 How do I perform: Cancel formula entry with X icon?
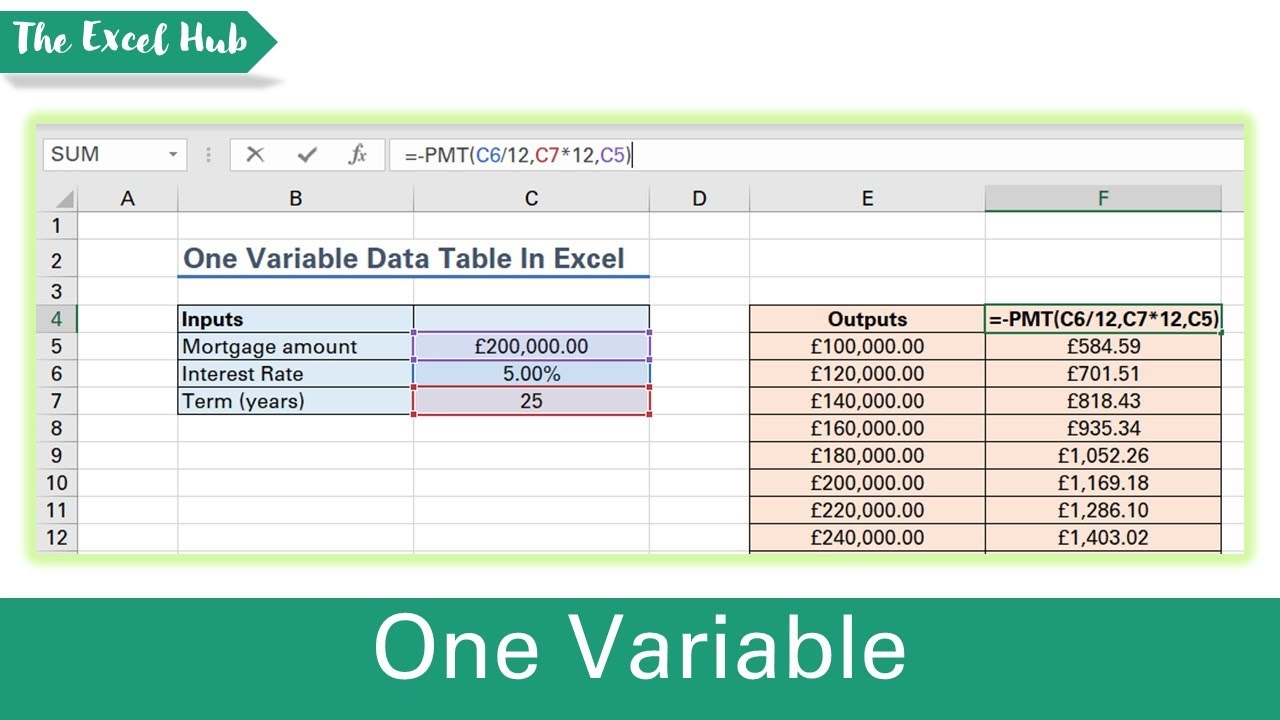(255, 154)
